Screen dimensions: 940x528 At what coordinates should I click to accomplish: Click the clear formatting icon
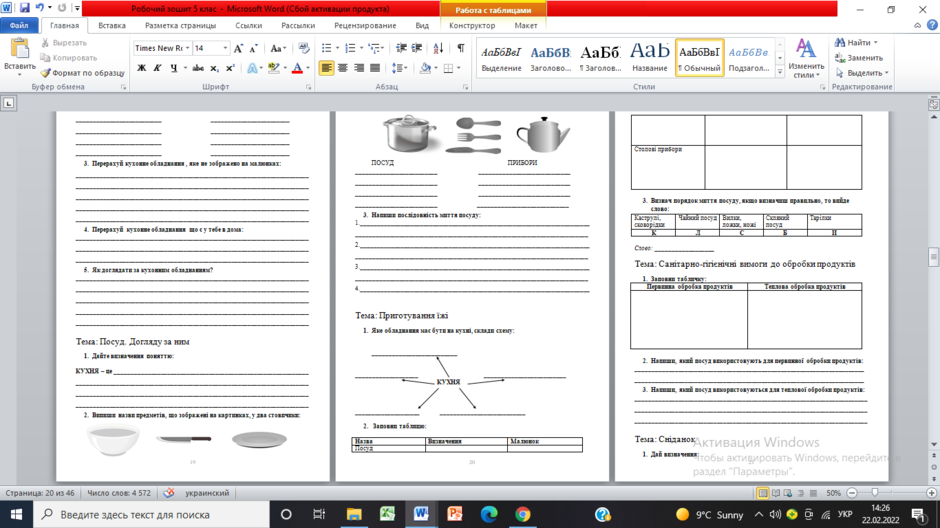[x=304, y=48]
